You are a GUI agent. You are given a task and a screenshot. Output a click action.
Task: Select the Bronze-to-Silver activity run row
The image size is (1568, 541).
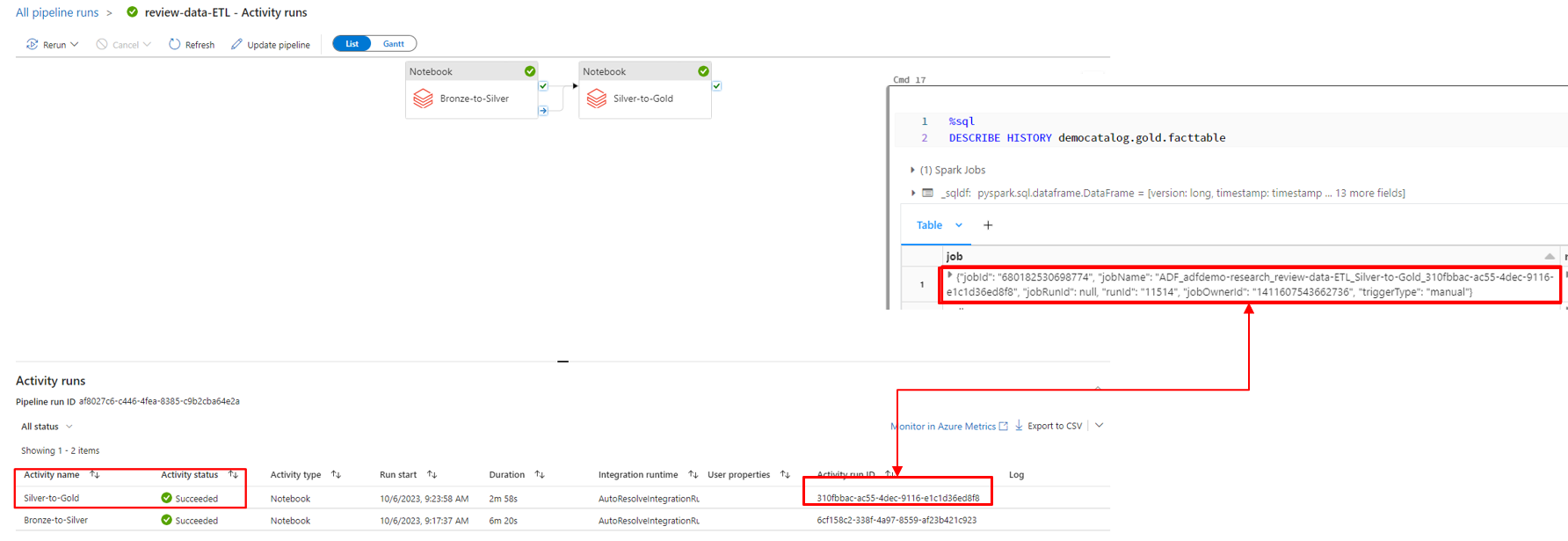pyautogui.click(x=56, y=520)
